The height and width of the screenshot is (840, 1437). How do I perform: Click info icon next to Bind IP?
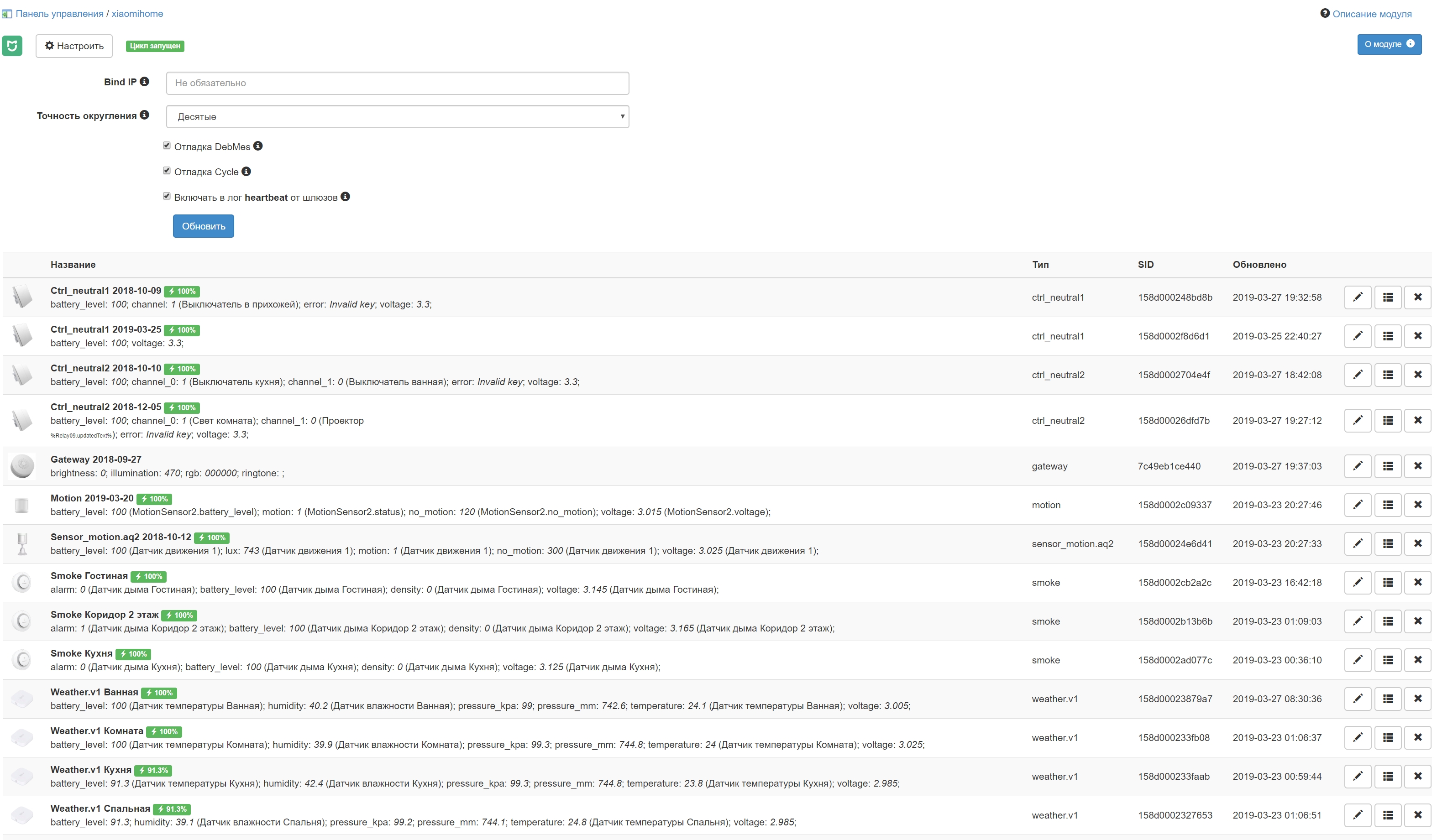click(144, 82)
